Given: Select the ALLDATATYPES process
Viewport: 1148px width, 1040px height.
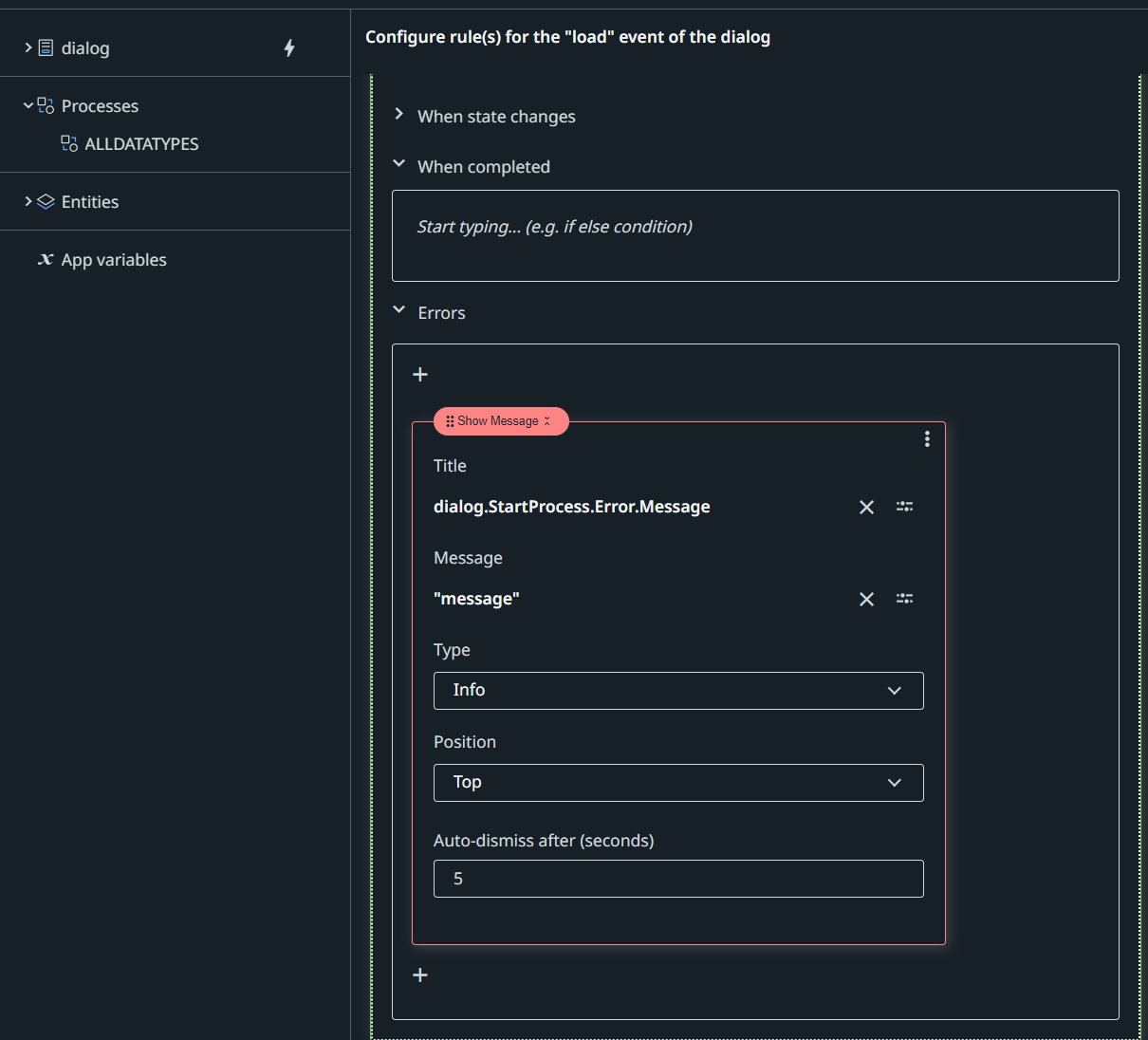Looking at the screenshot, I should pyautogui.click(x=140, y=143).
